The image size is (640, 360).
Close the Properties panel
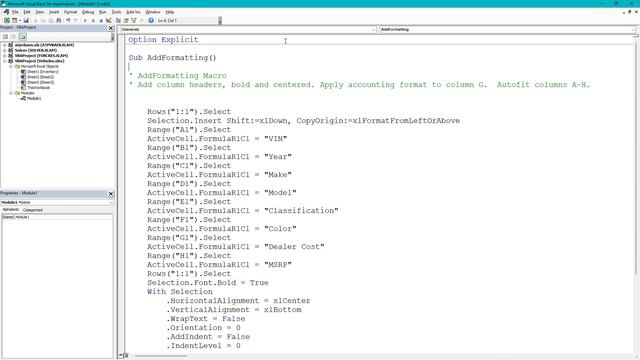coord(111,194)
